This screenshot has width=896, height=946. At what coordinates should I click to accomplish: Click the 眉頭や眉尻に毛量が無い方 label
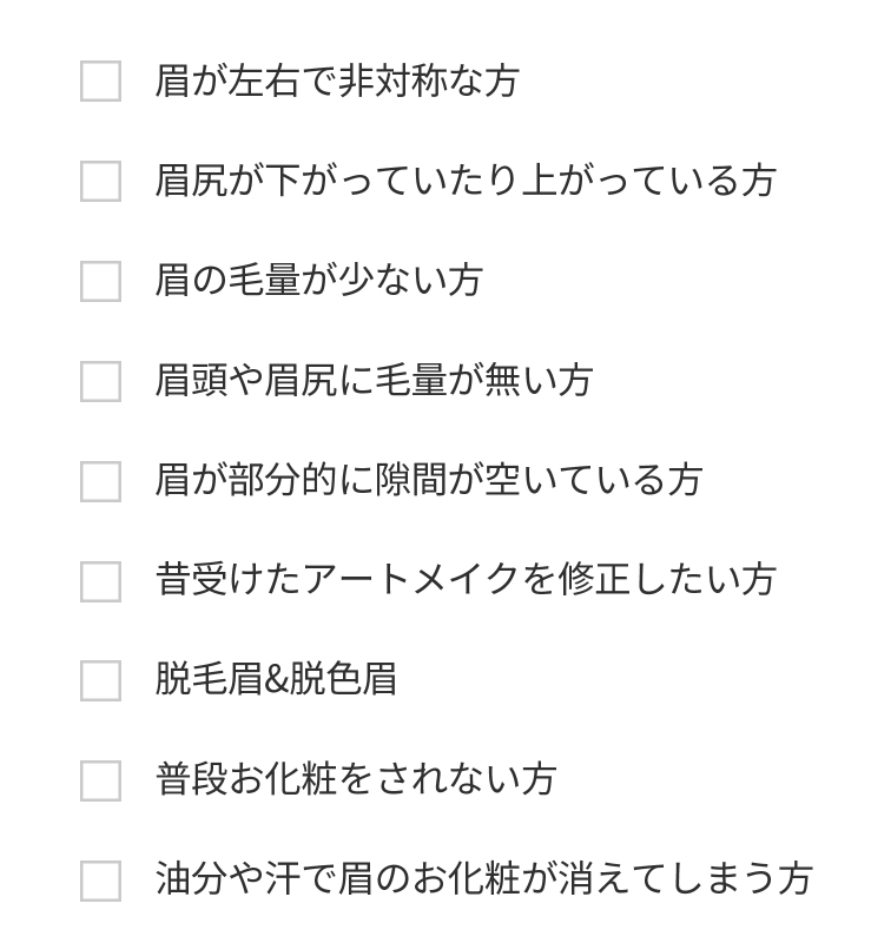coord(373,381)
